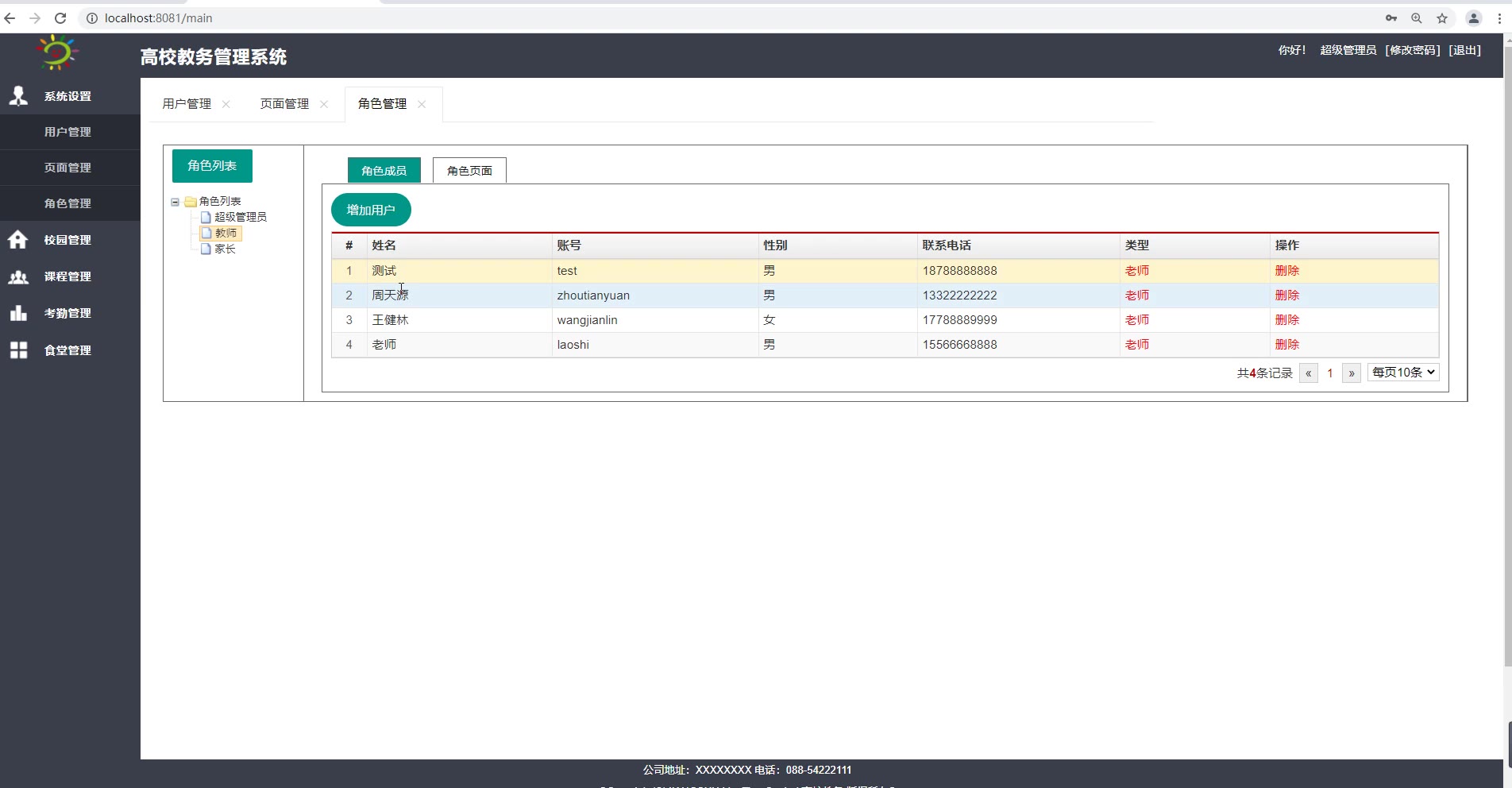Open the 每页10条 page size dropdown
This screenshot has height=788, width=1512.
pos(1403,373)
